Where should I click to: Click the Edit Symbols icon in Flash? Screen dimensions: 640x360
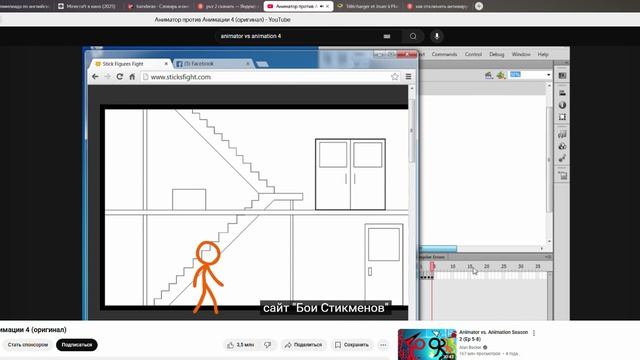tap(501, 75)
